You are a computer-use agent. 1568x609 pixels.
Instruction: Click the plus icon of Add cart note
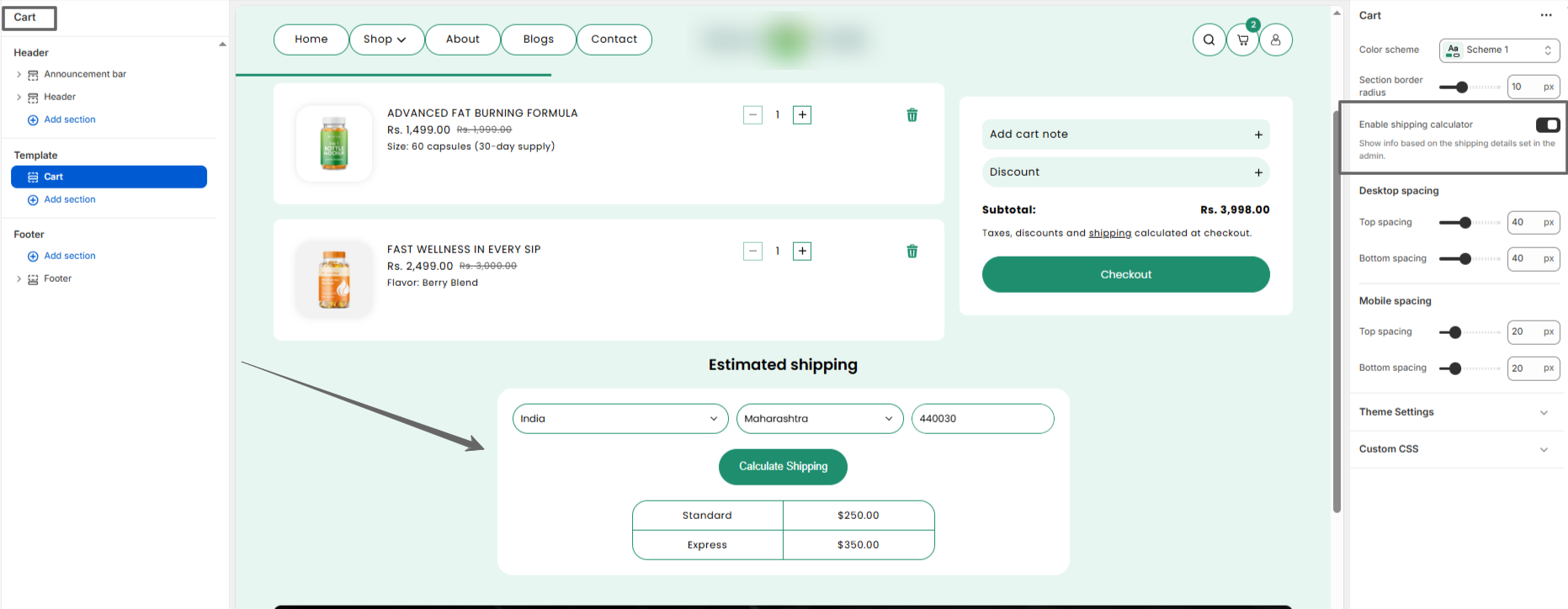1258,135
